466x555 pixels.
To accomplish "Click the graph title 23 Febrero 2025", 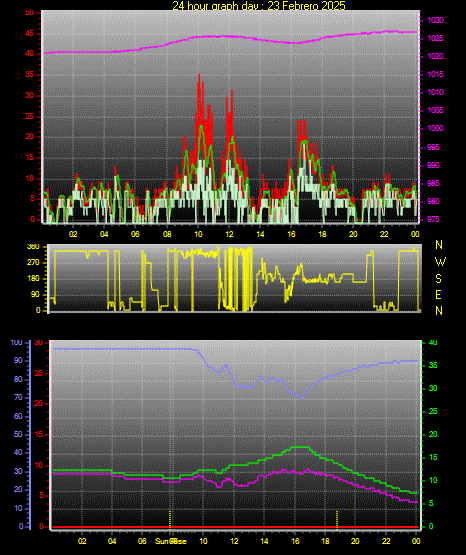I will click(259, 5).
